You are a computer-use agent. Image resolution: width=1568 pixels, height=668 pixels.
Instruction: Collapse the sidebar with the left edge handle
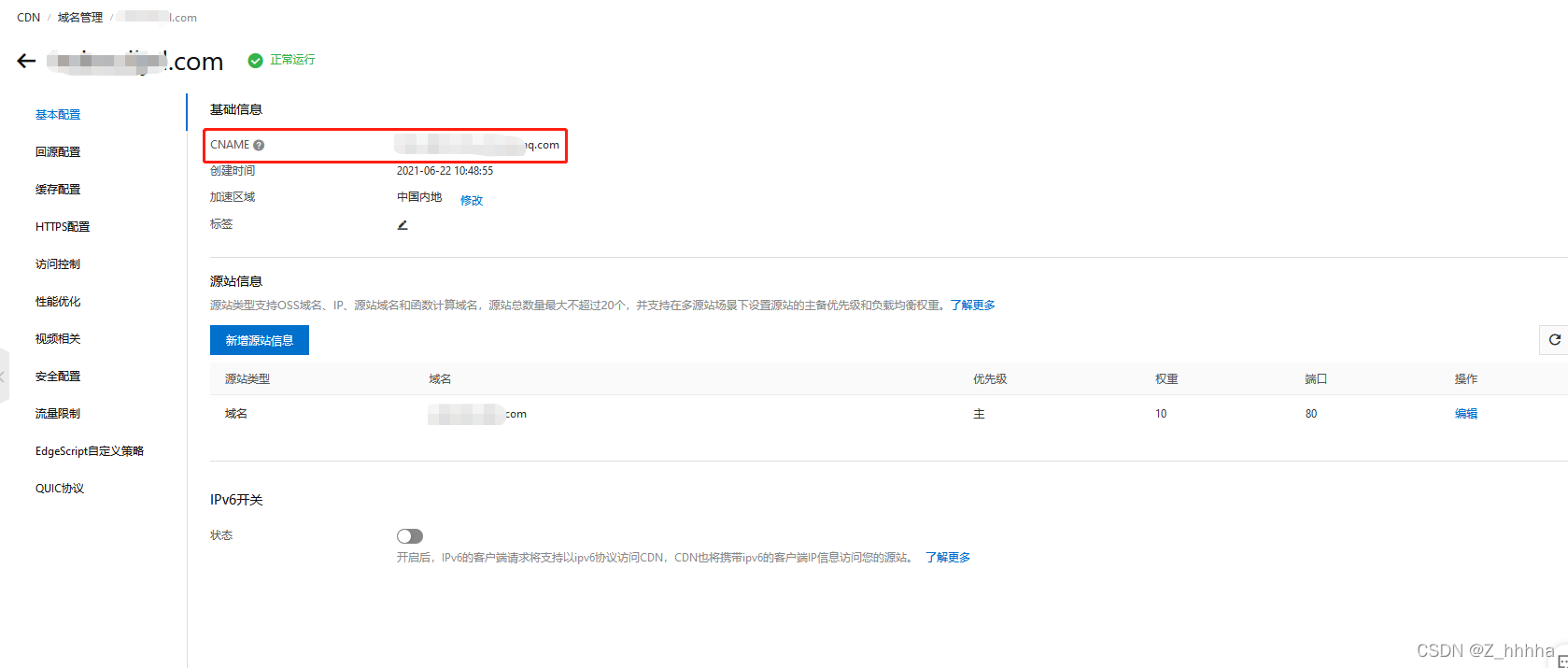pyautogui.click(x=4, y=376)
